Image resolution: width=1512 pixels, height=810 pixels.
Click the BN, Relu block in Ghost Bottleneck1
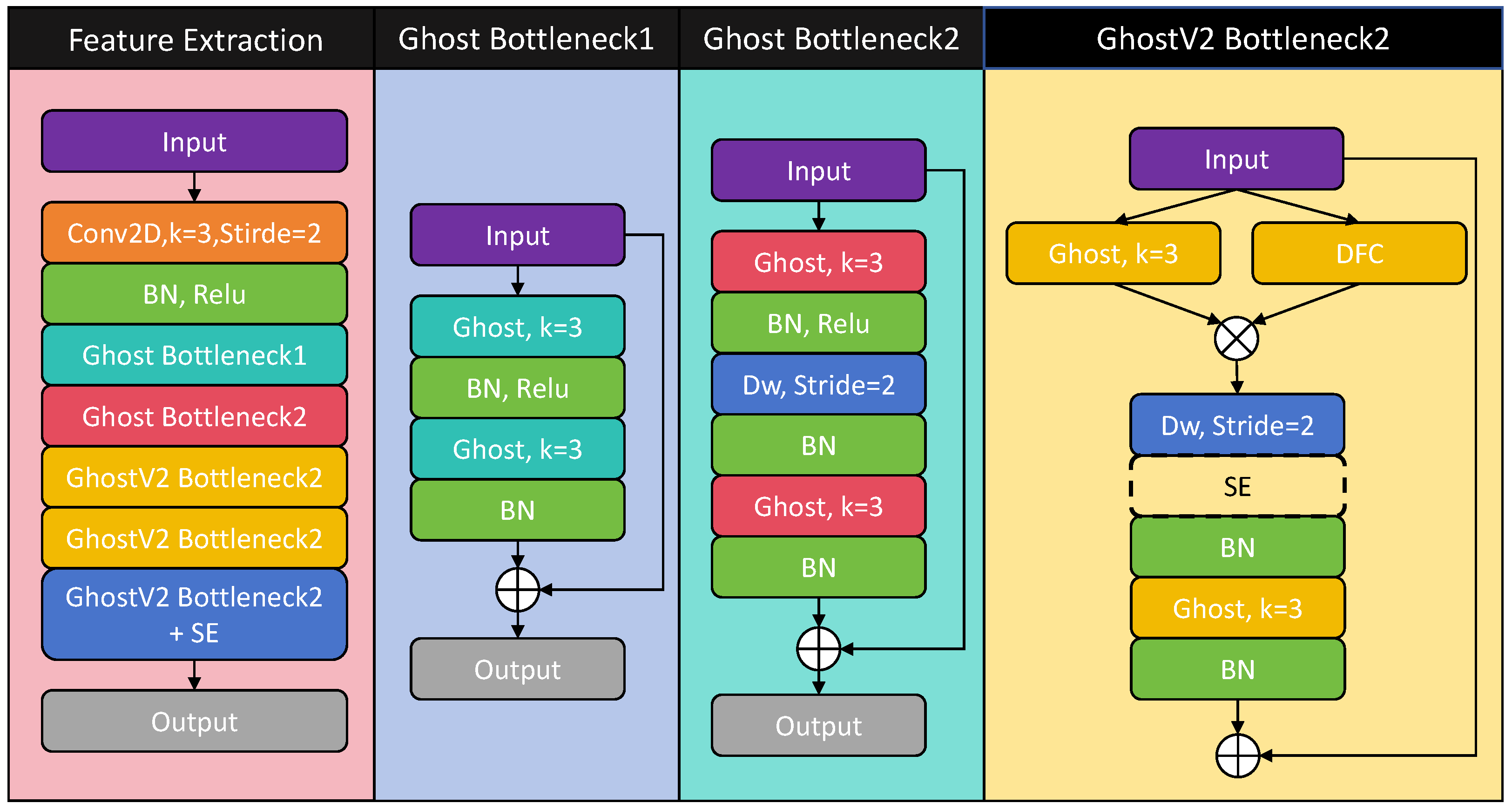517,388
